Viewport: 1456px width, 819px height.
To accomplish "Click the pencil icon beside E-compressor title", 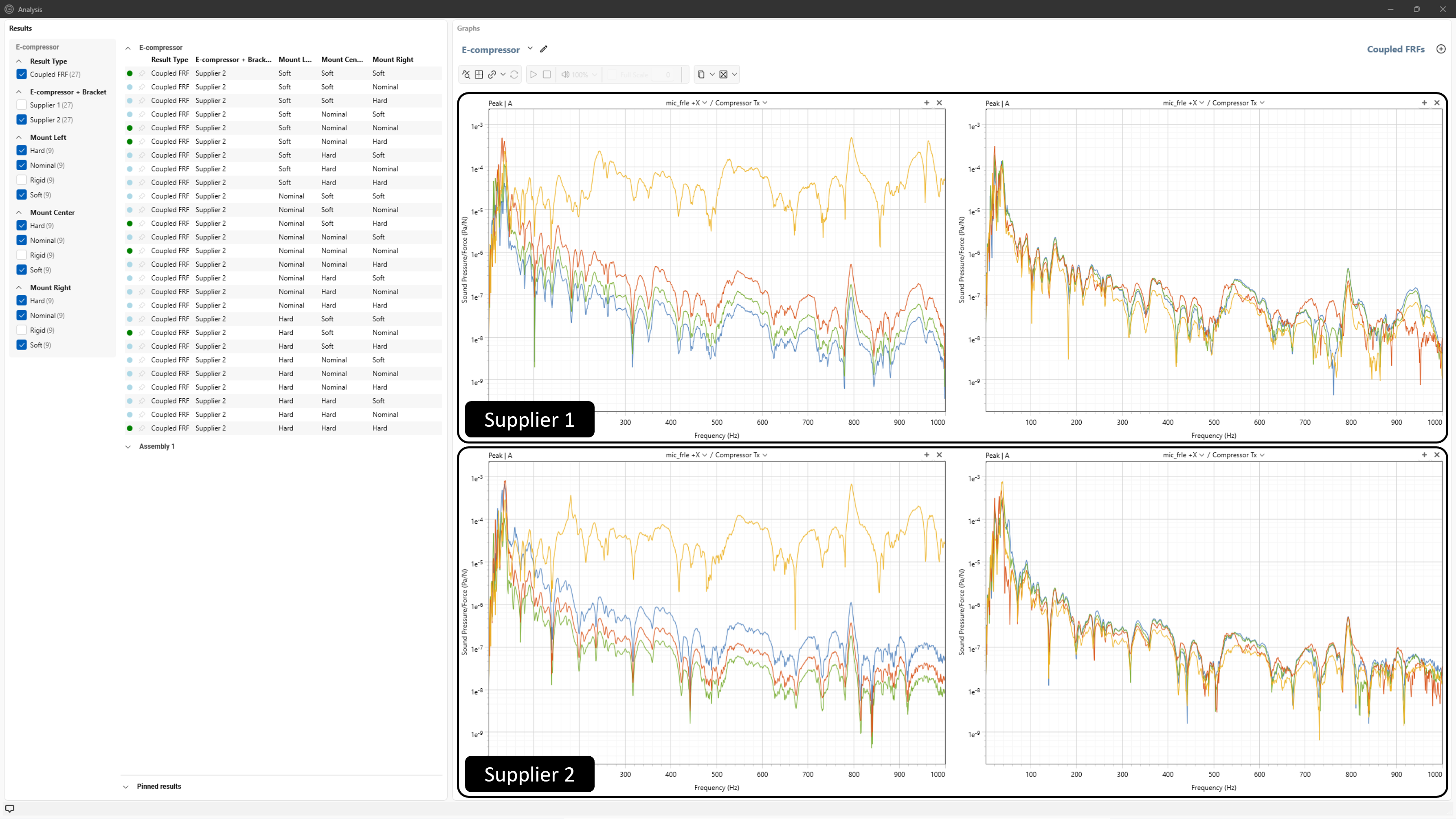I will 544,49.
